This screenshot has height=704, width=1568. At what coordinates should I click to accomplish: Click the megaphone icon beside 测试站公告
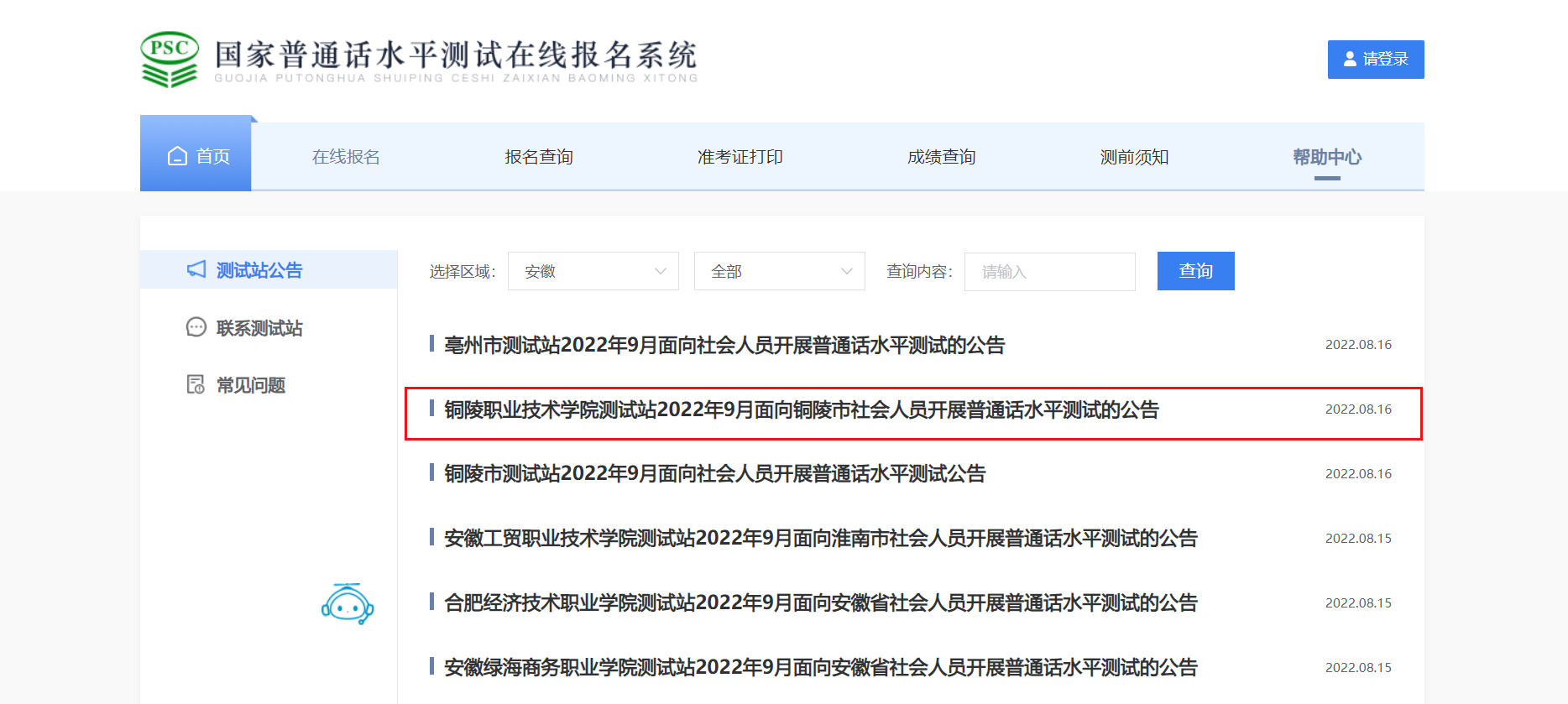click(196, 269)
